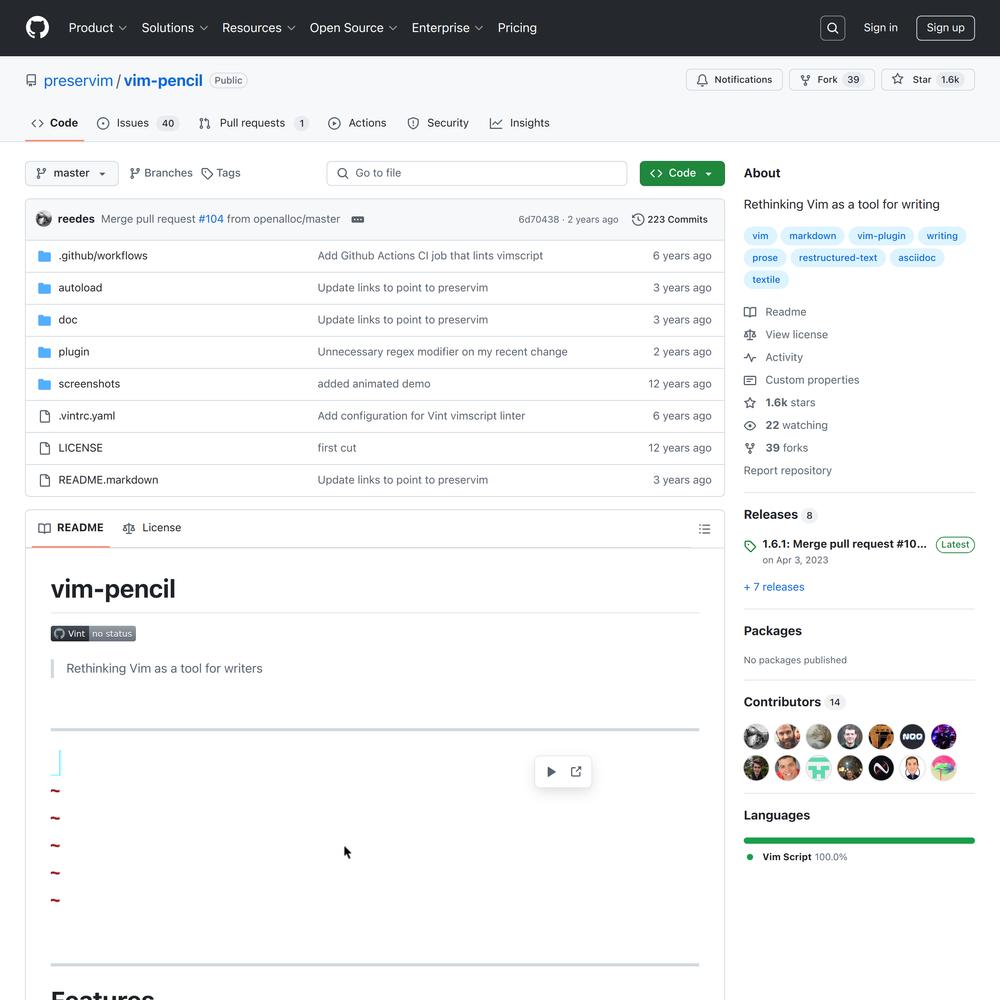This screenshot has height=1000, width=1000.
Task: Open the Notifications button
Action: coord(734,80)
